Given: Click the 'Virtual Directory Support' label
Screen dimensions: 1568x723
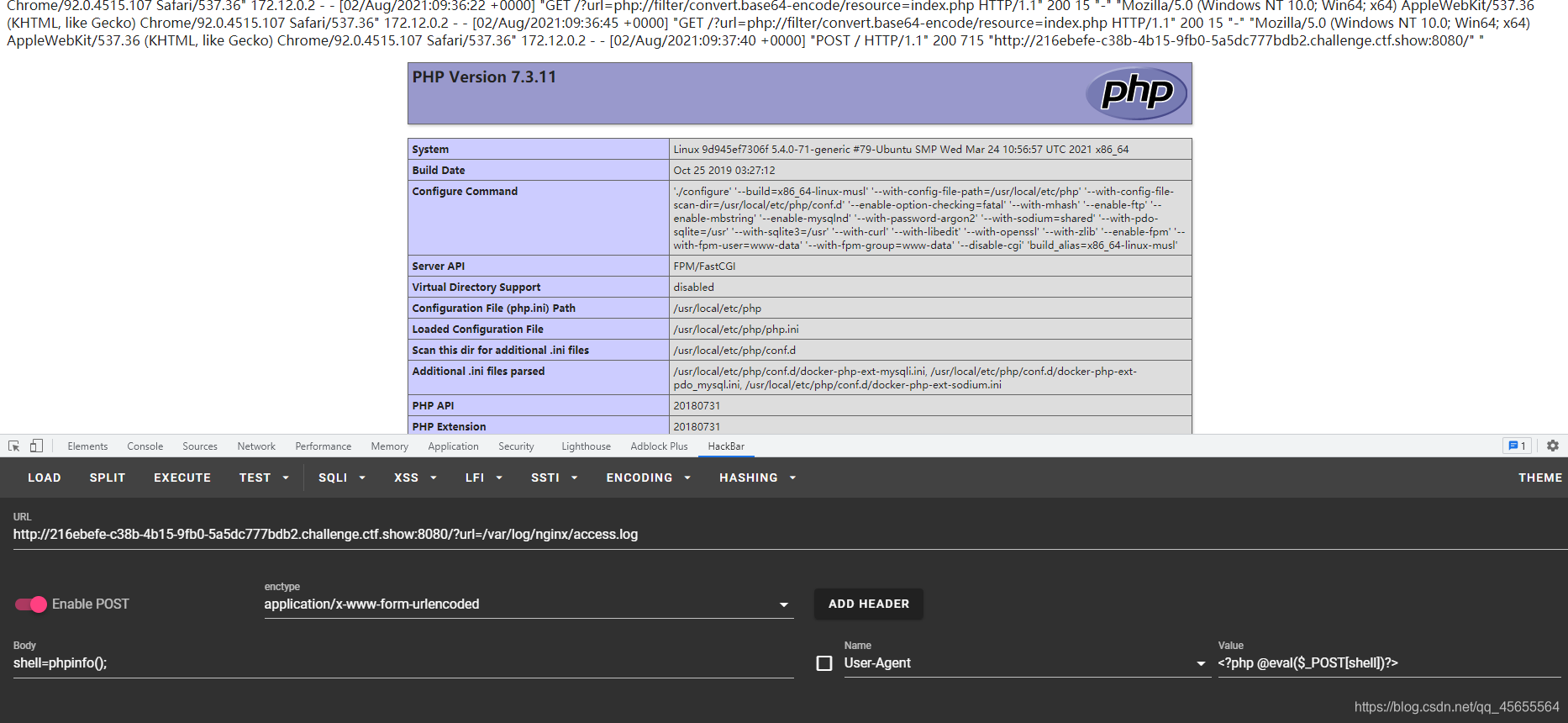Looking at the screenshot, I should click(x=476, y=288).
